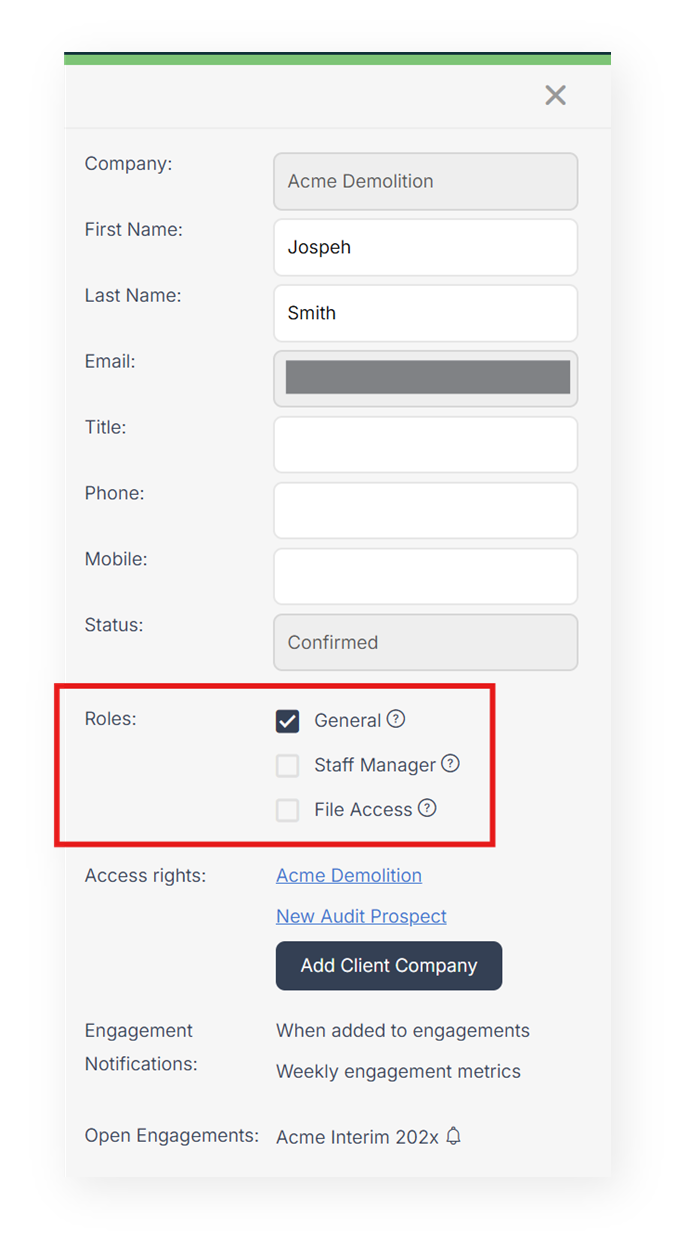Uncheck the General role checkbox
Viewport: 684px width, 1251px height.
pyautogui.click(x=287, y=720)
